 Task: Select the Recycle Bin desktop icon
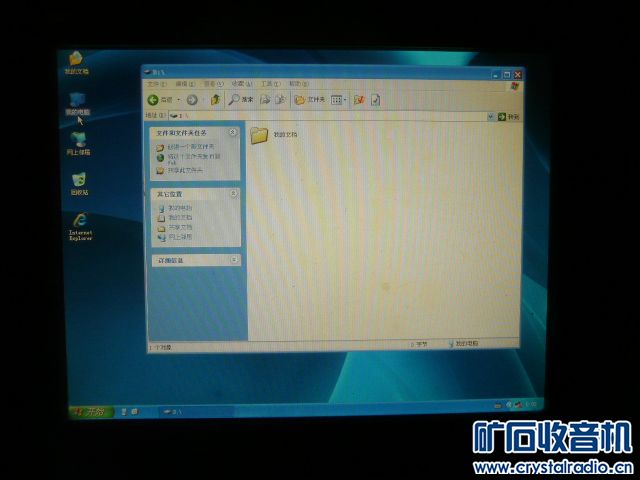[79, 184]
